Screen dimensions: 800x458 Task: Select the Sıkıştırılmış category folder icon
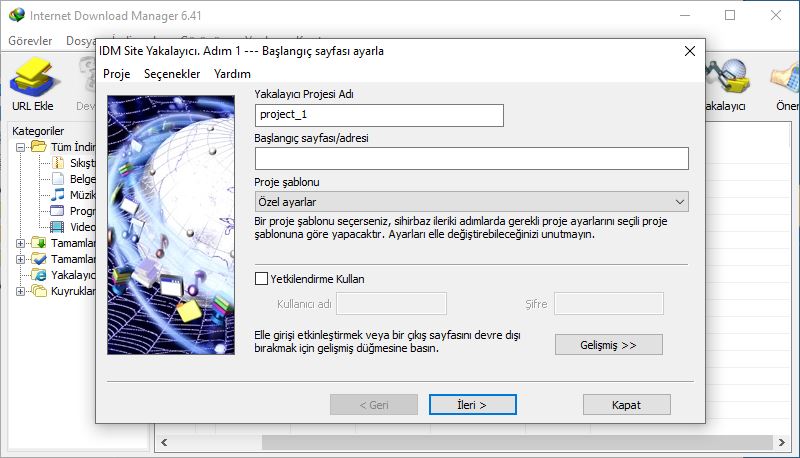[x=59, y=163]
